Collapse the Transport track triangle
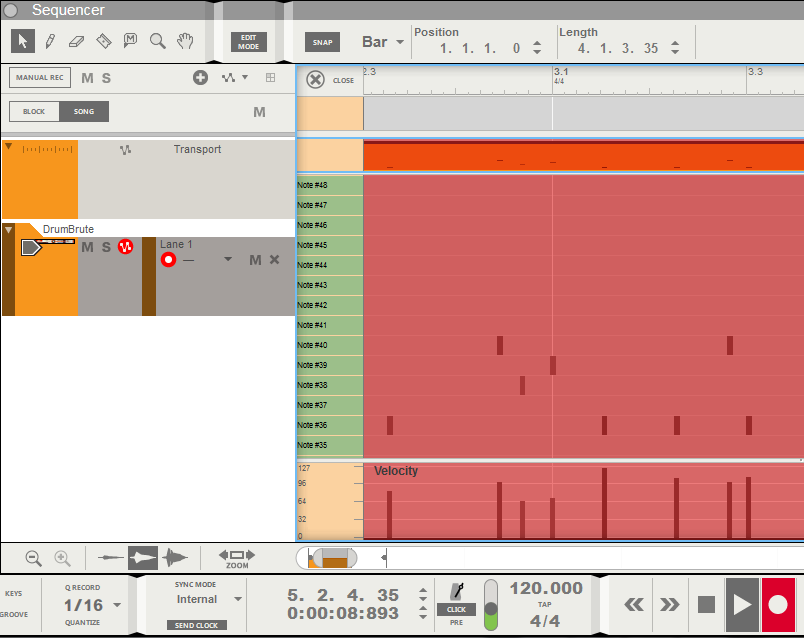Viewport: 804px width, 638px height. coord(9,147)
